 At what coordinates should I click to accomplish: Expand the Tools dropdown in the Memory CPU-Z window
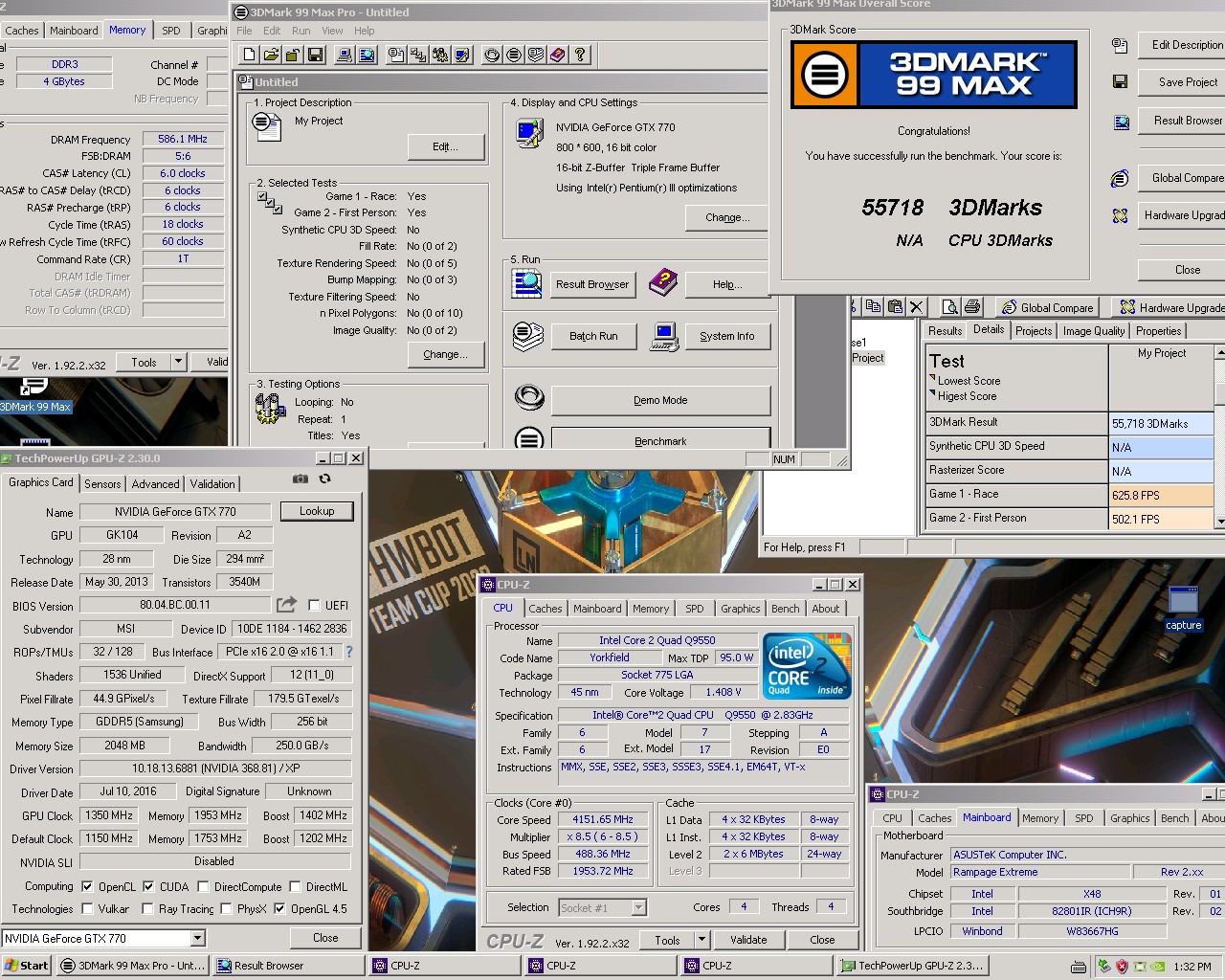[178, 362]
